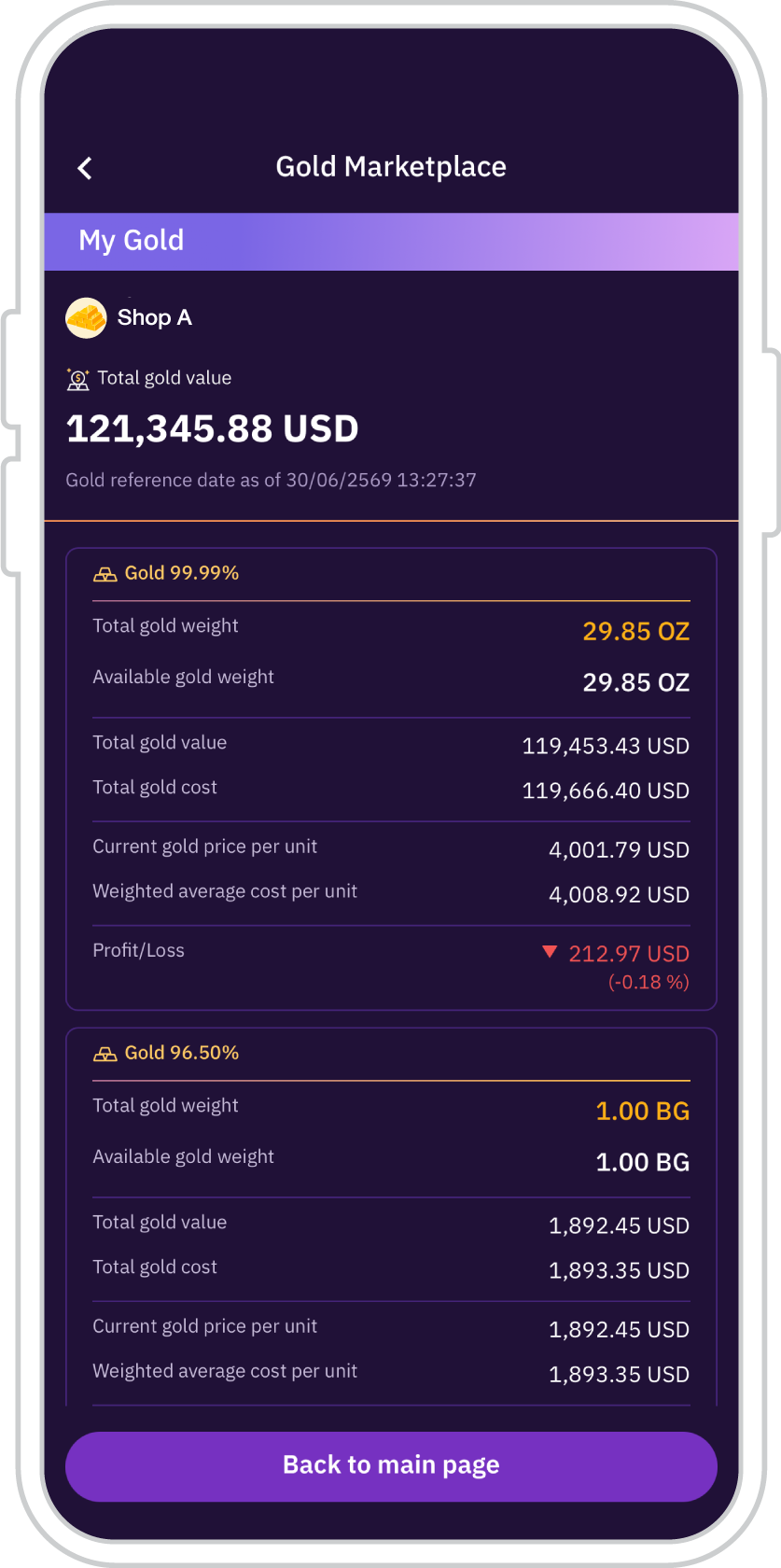Tap the 1.00 BG total gold weight

point(643,1112)
